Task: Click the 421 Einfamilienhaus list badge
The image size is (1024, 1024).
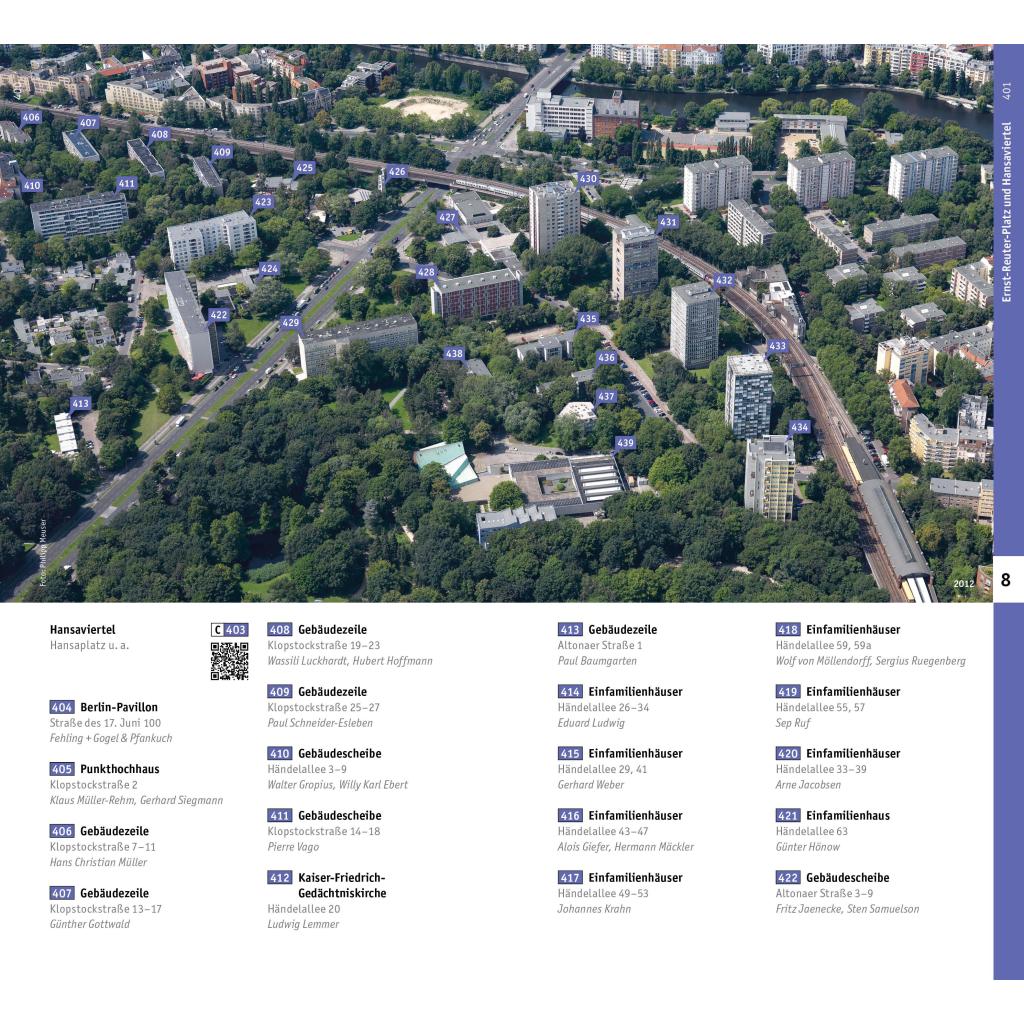Action: click(x=788, y=815)
